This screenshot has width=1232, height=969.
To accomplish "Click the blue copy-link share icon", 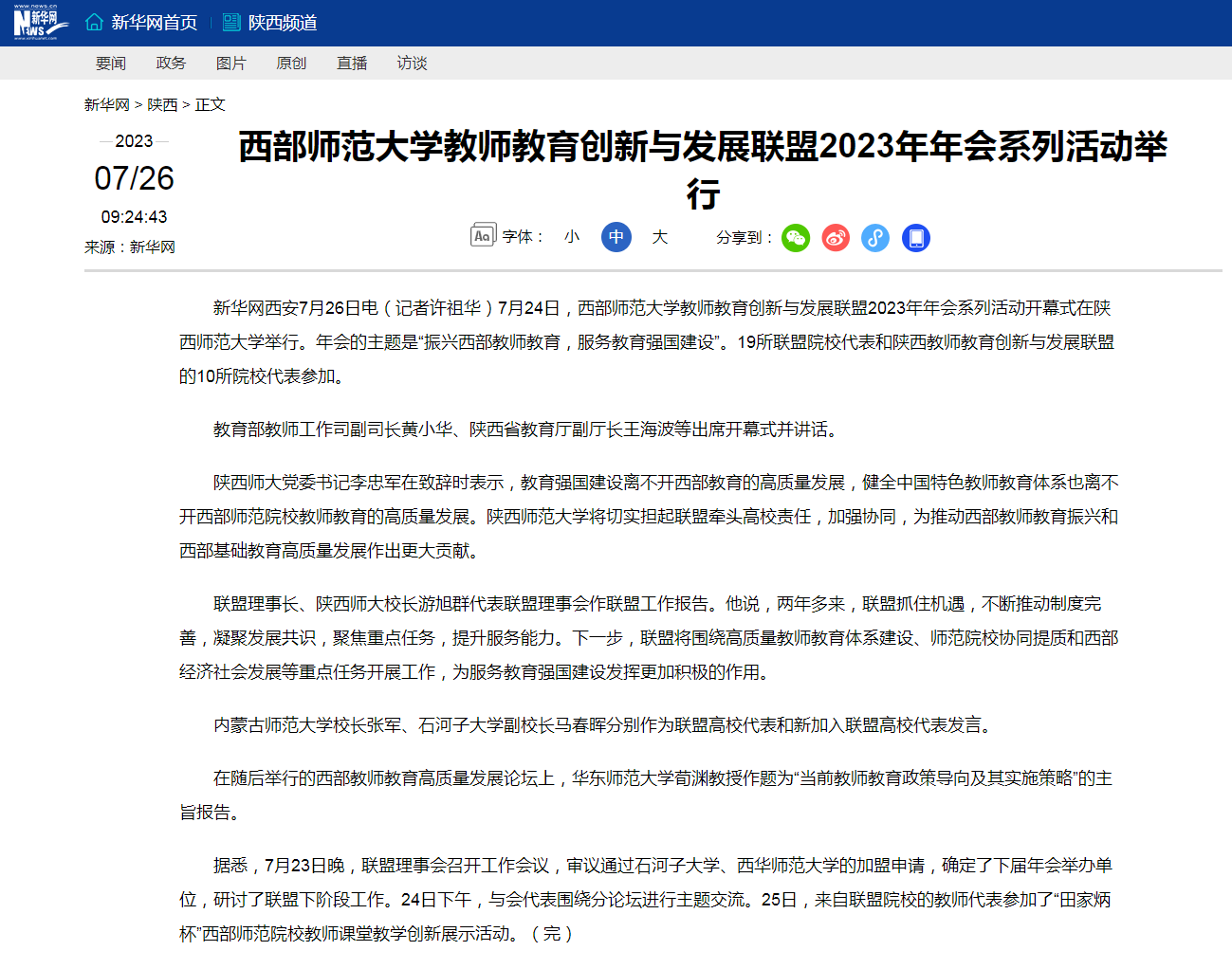I will [875, 237].
